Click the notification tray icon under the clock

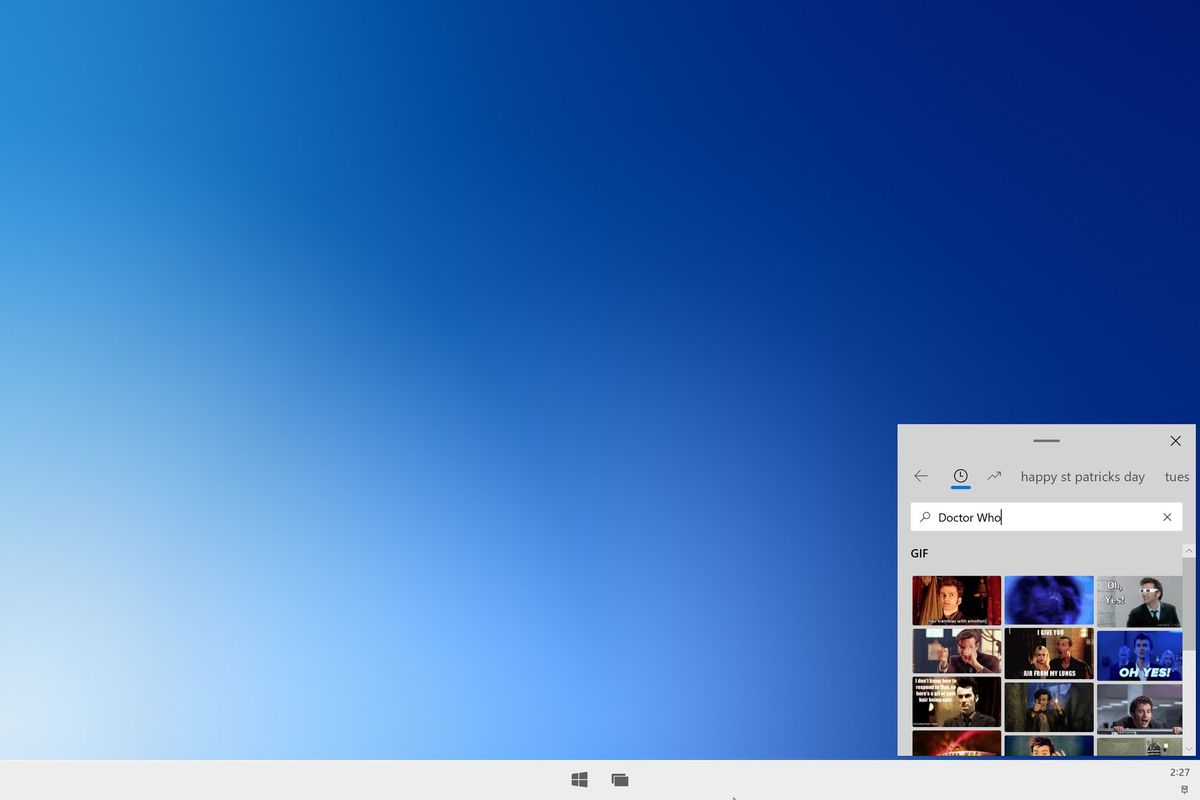(x=1184, y=790)
